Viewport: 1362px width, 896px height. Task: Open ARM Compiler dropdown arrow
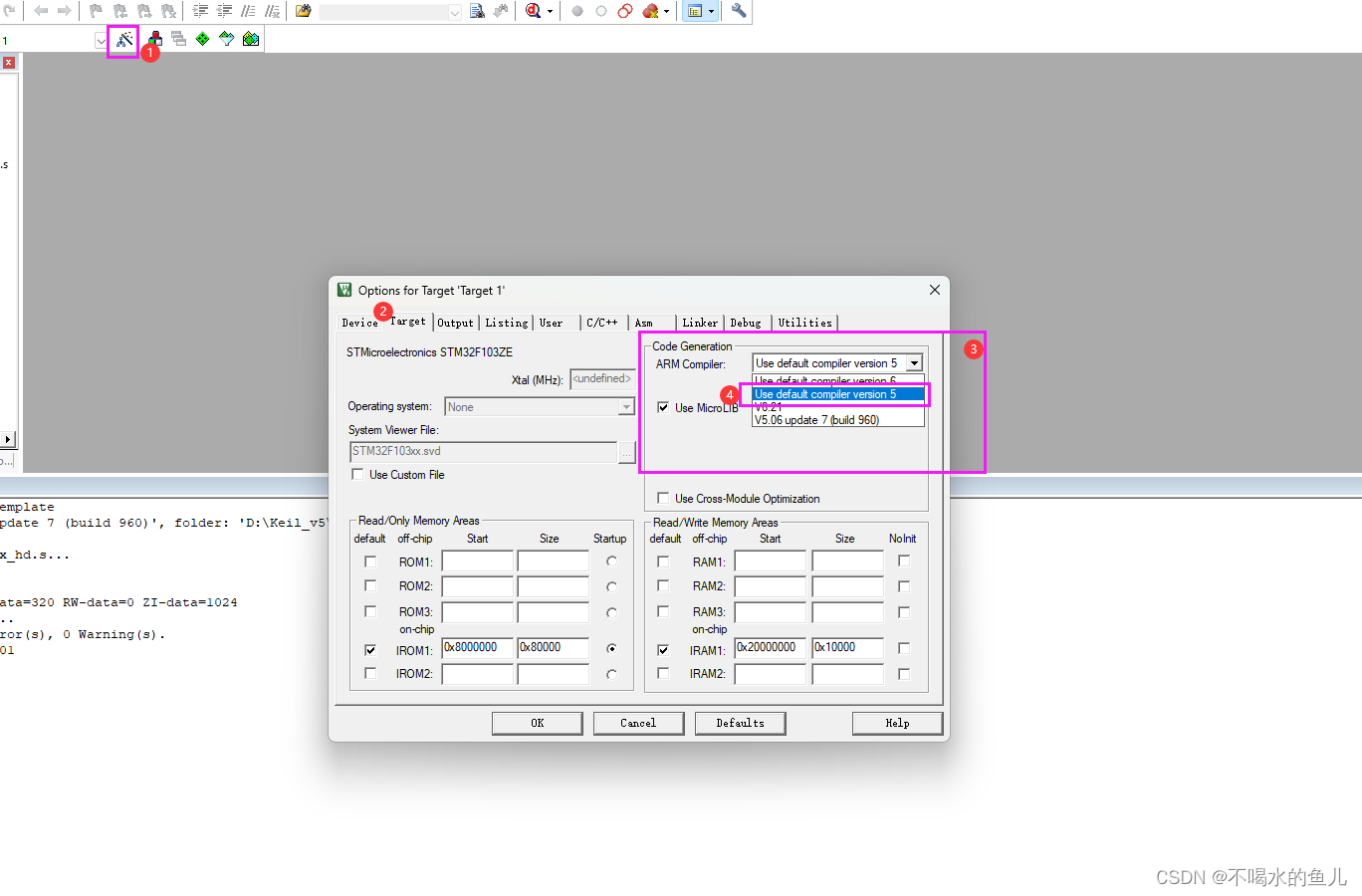tap(914, 363)
